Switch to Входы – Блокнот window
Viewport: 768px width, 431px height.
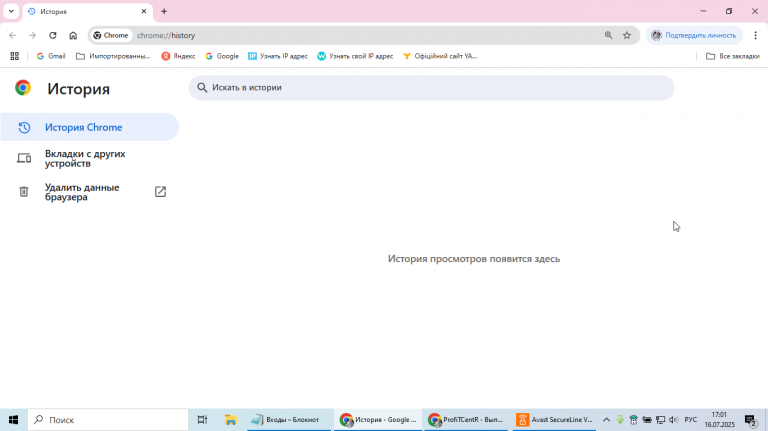pyautogui.click(x=290, y=420)
